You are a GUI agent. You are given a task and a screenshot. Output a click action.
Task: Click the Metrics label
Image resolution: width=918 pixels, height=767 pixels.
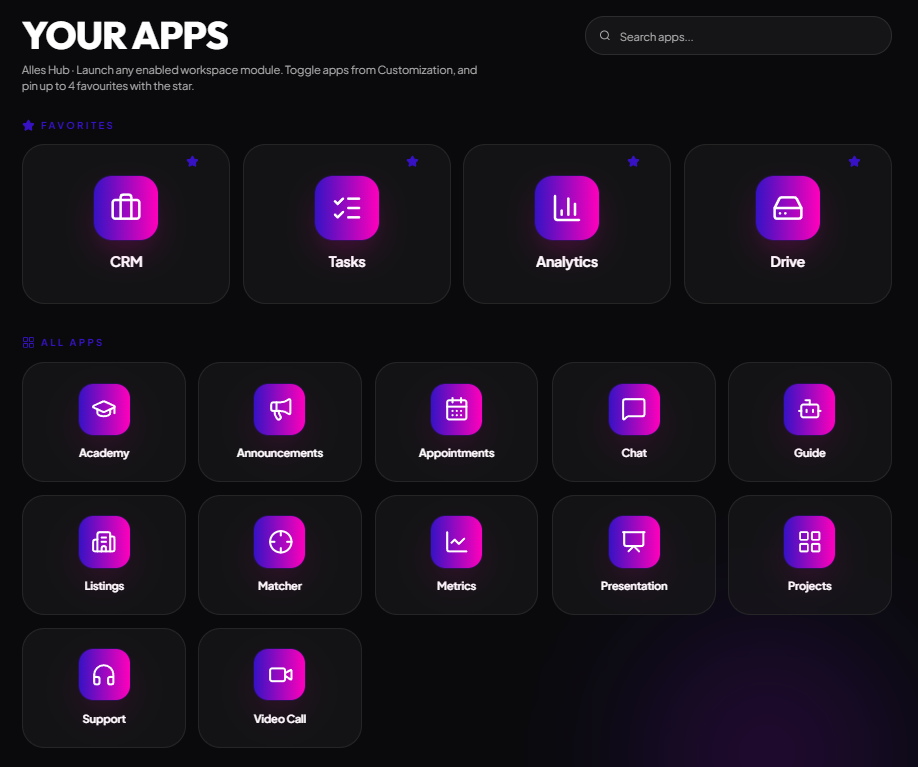[457, 586]
